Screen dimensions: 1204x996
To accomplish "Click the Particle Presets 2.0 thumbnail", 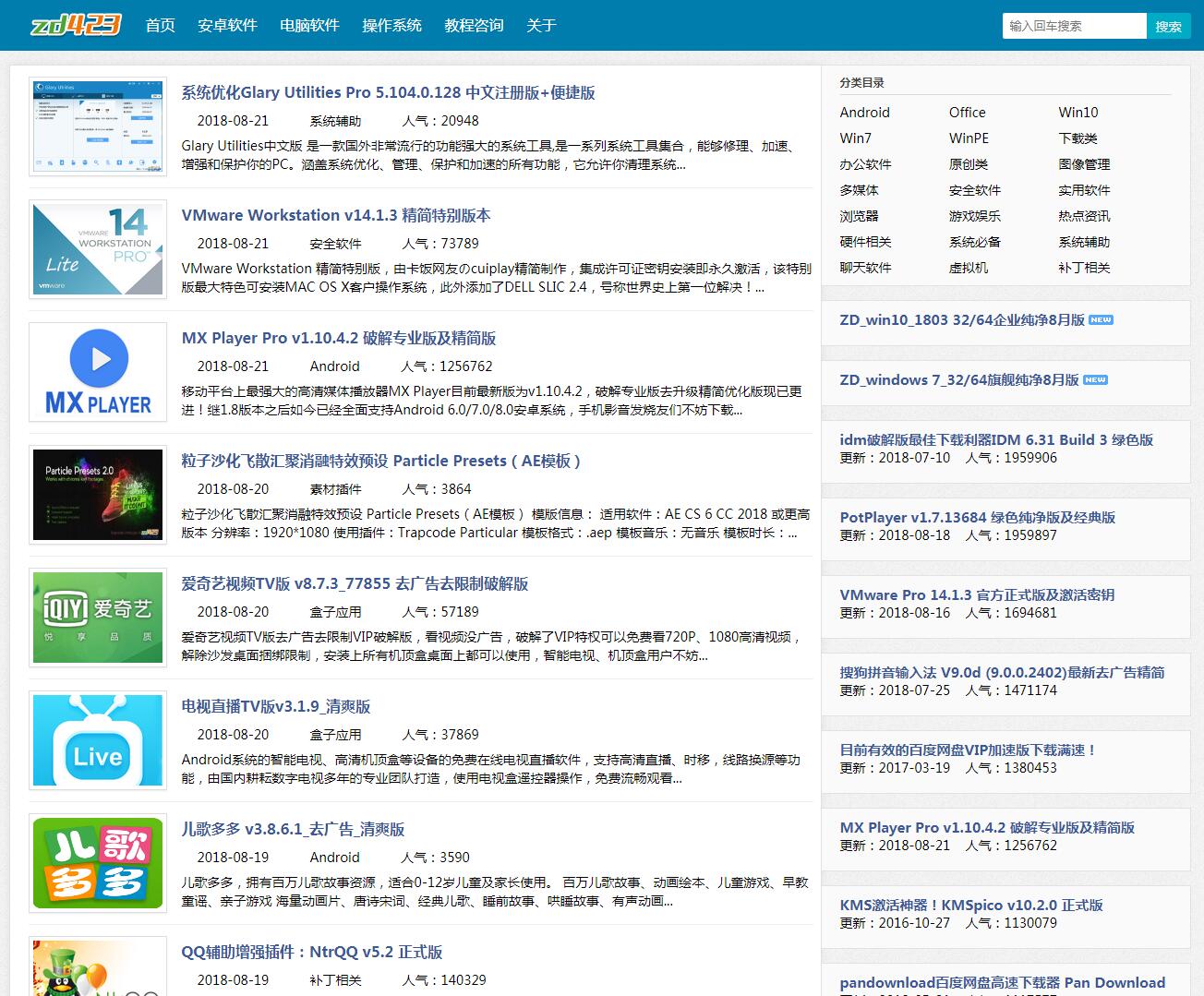I will coord(98,495).
